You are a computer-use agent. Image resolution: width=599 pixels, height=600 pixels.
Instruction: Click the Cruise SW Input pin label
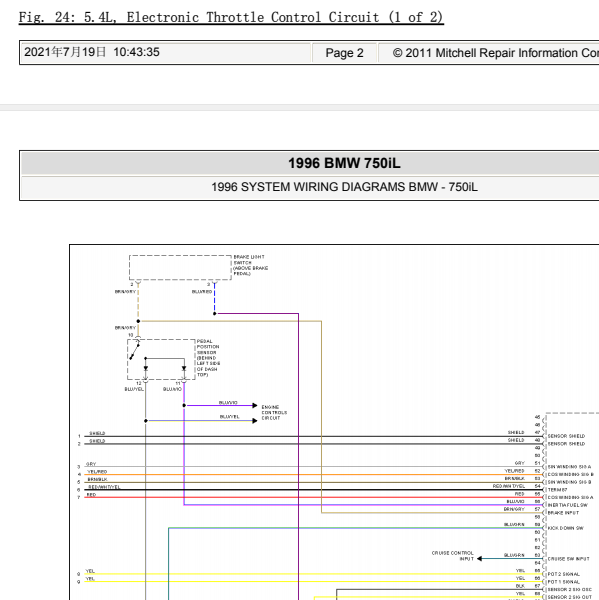tap(568, 559)
